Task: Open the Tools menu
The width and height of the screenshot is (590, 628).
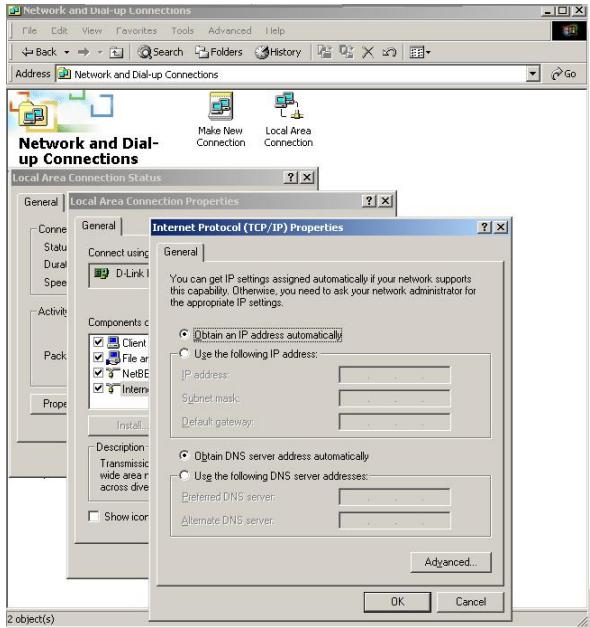Action: [x=182, y=31]
